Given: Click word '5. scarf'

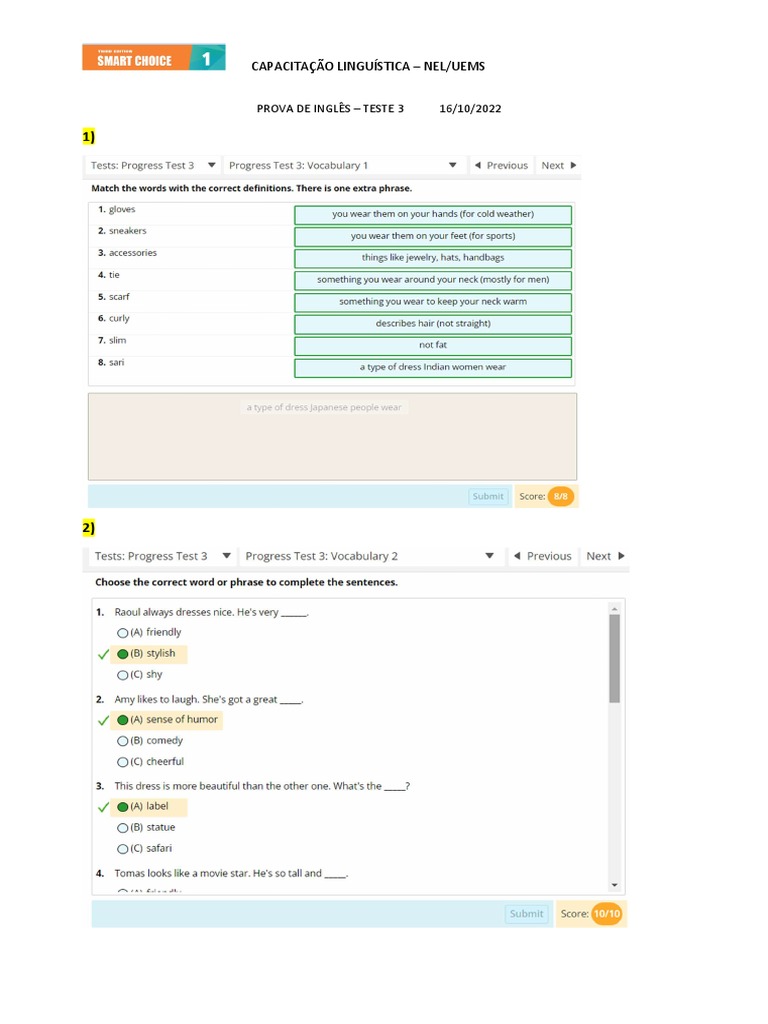Looking at the screenshot, I should (114, 296).
